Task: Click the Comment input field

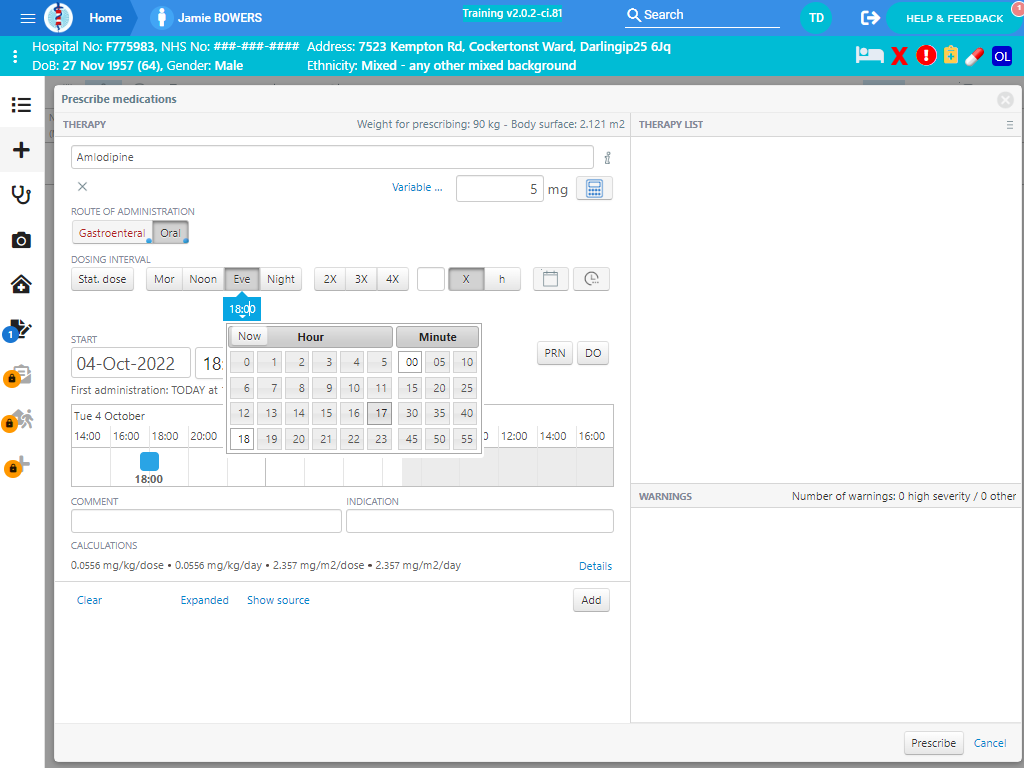Action: pyautogui.click(x=206, y=521)
